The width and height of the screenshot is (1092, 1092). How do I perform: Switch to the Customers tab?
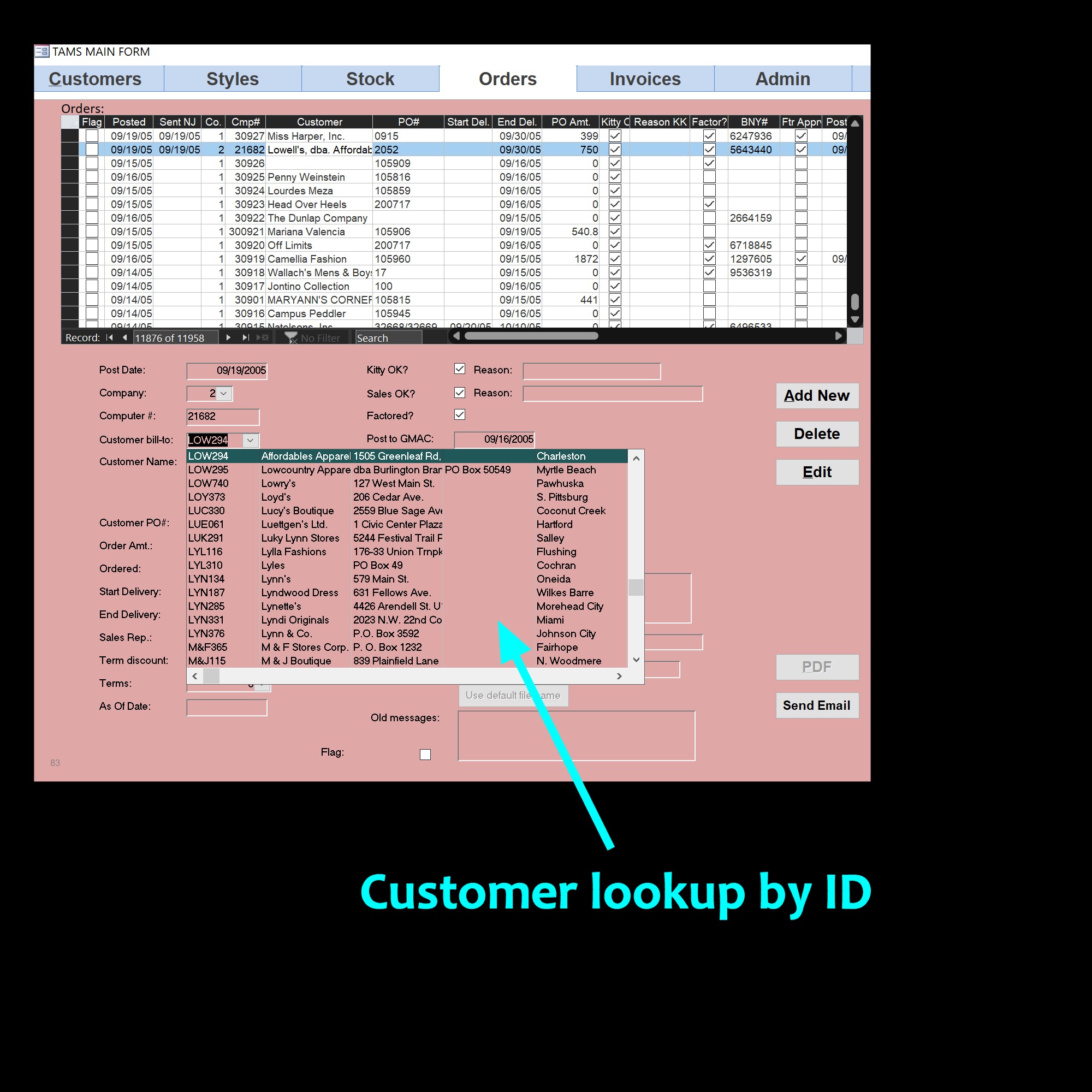point(96,79)
